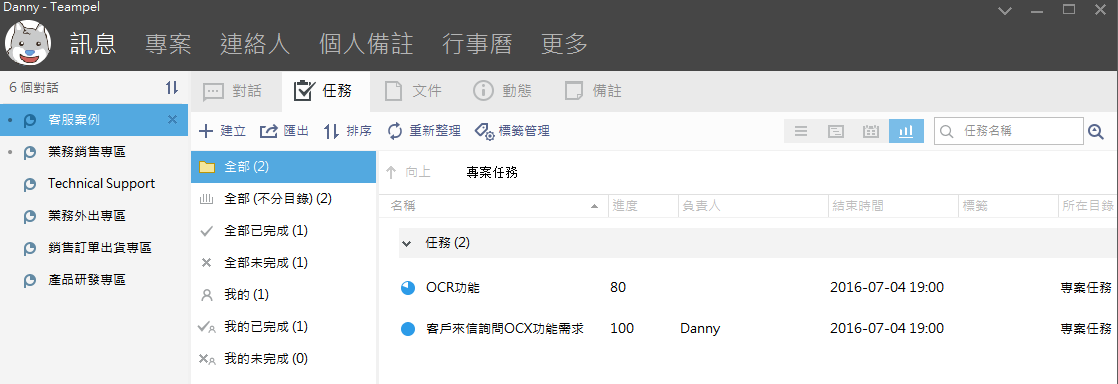1118x384 pixels.
Task: Open the 訊息 main menu
Action: tap(93, 44)
